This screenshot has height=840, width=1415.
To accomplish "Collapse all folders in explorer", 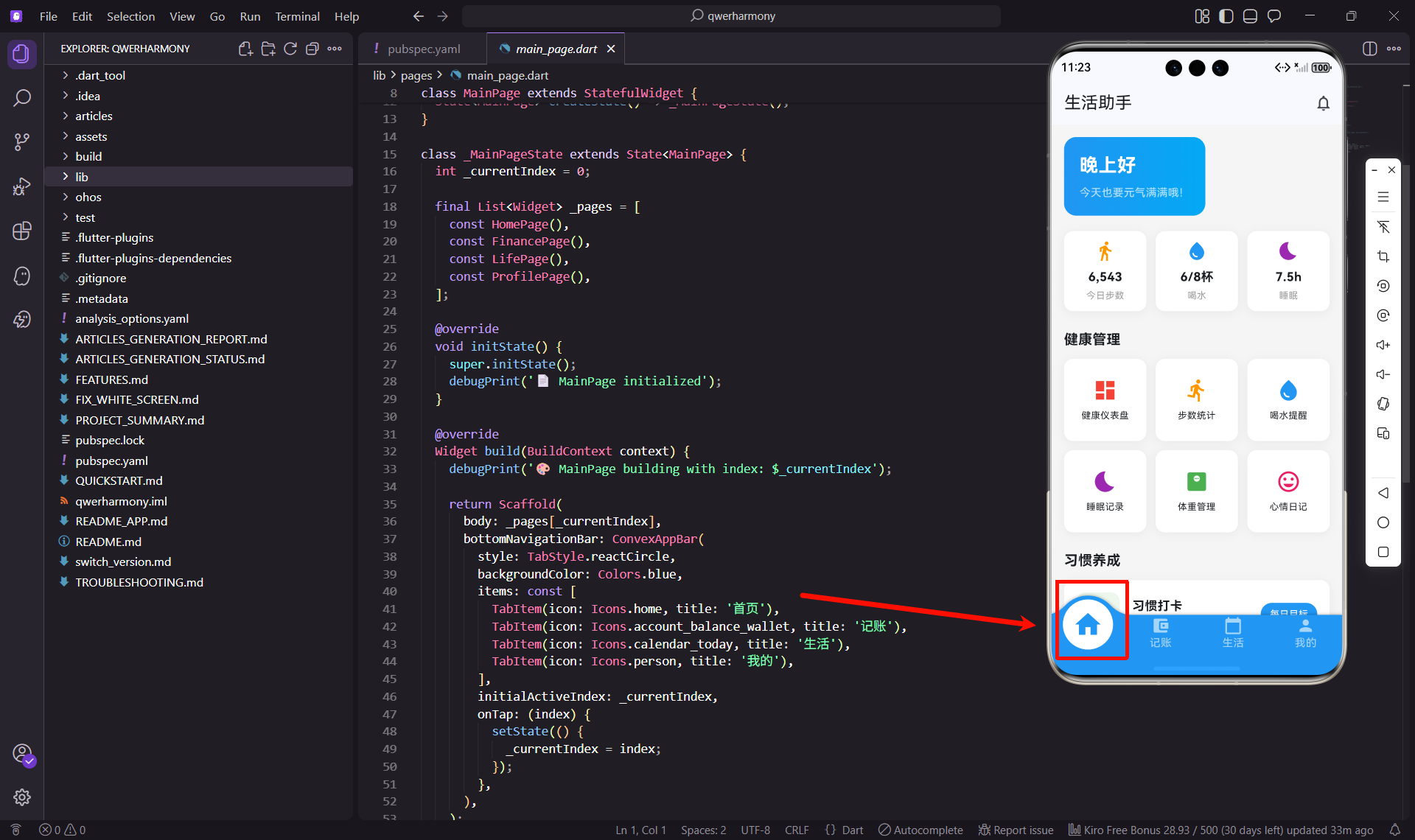I will click(x=312, y=49).
